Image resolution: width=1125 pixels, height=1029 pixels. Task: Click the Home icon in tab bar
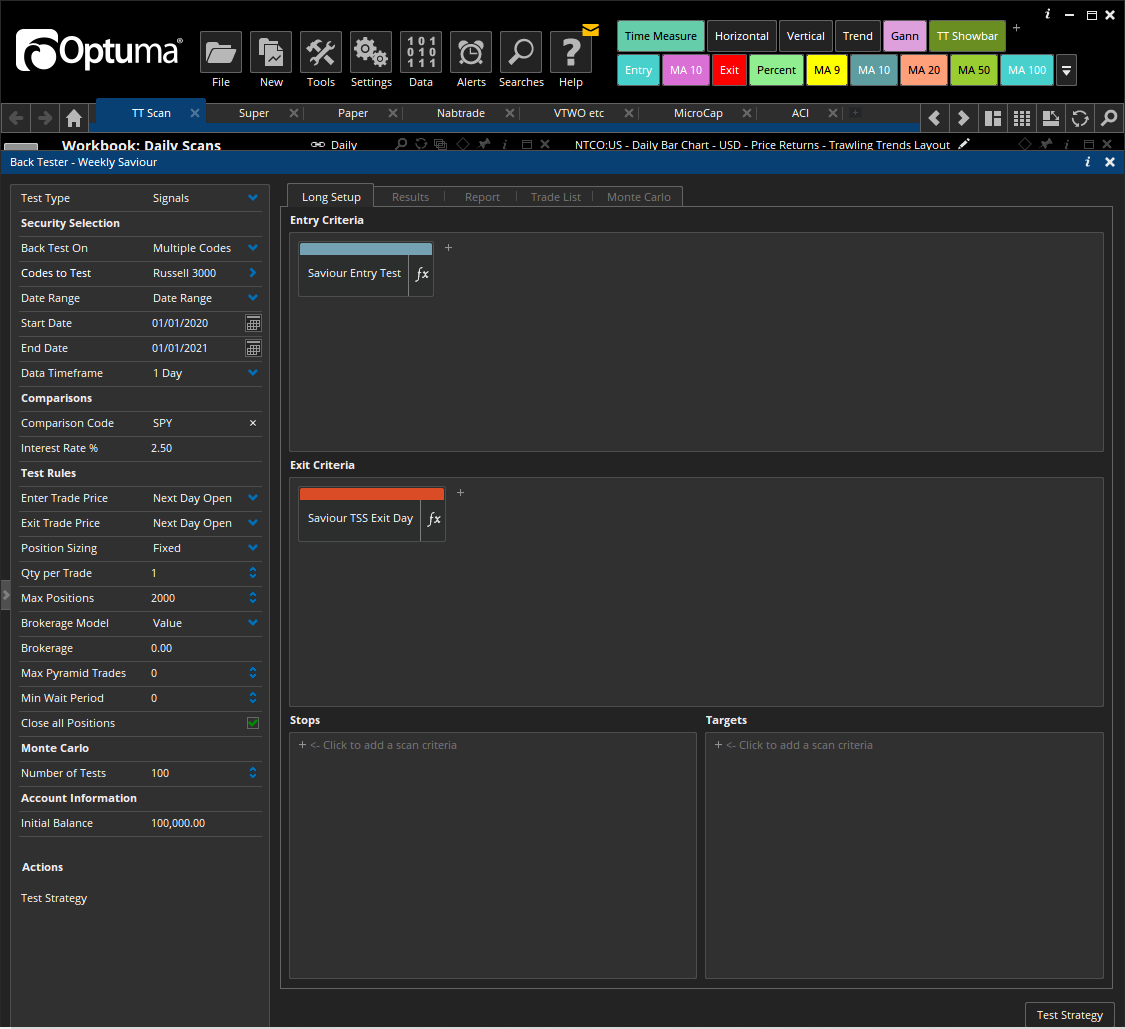click(x=74, y=118)
